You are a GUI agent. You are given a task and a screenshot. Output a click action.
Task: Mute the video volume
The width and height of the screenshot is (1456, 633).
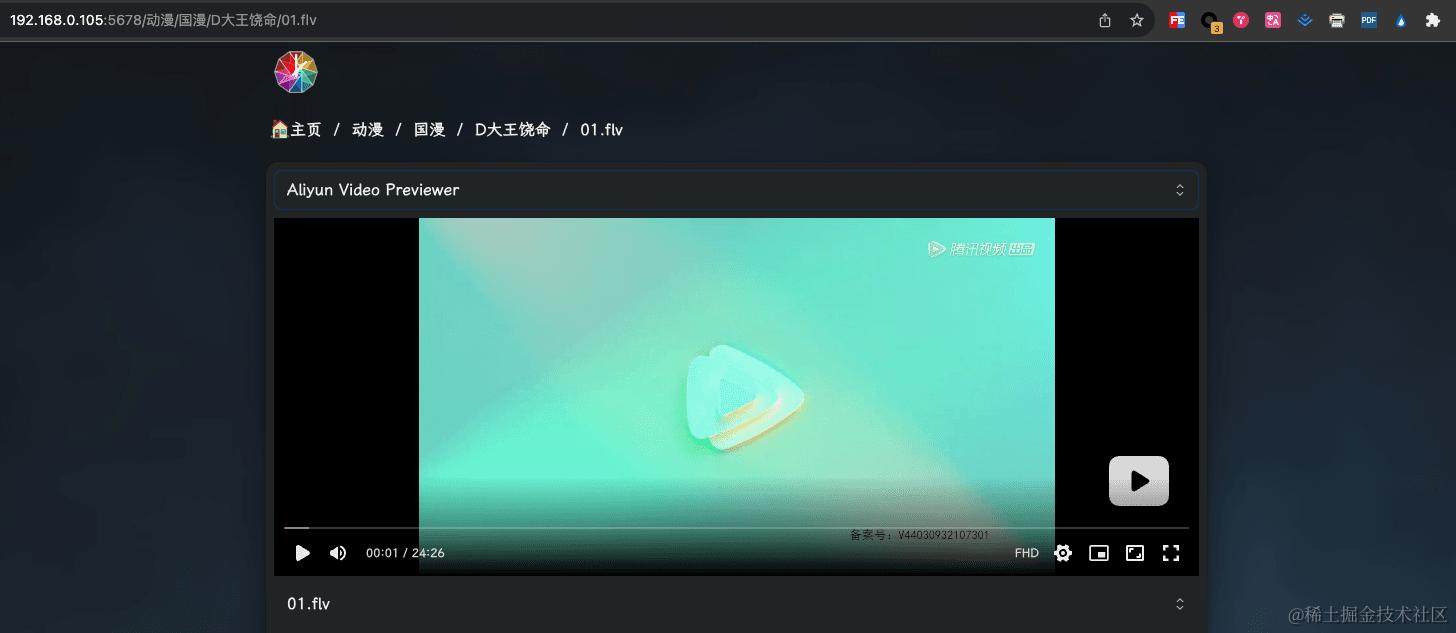(x=338, y=553)
